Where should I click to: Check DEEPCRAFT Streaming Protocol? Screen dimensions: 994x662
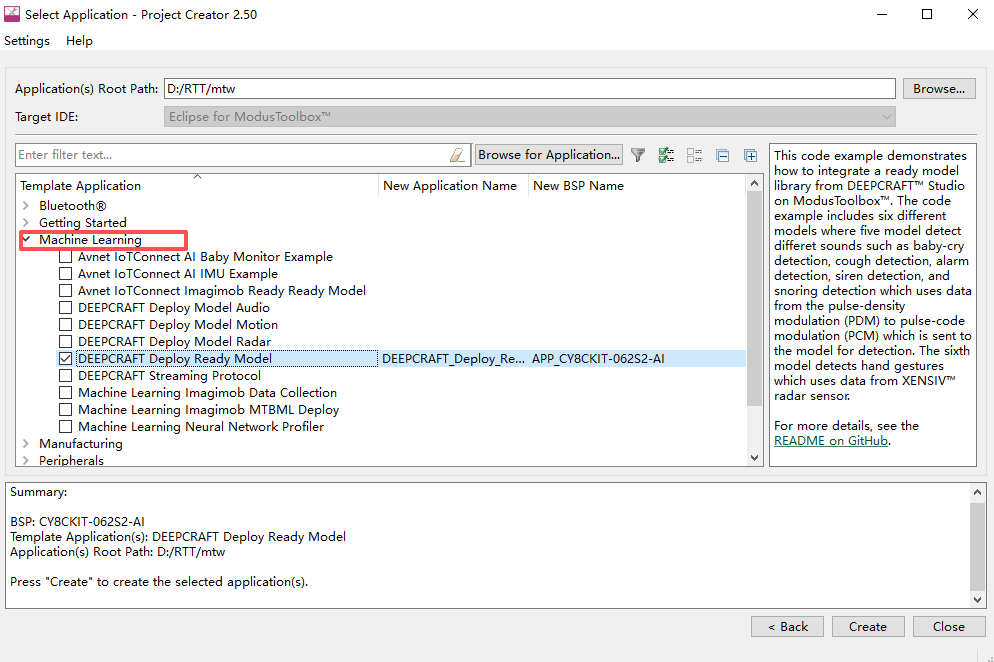point(65,376)
